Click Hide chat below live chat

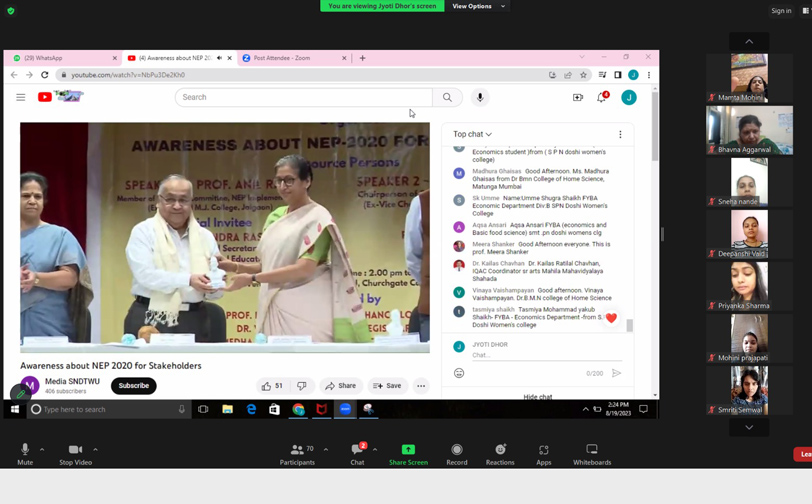[x=537, y=397]
